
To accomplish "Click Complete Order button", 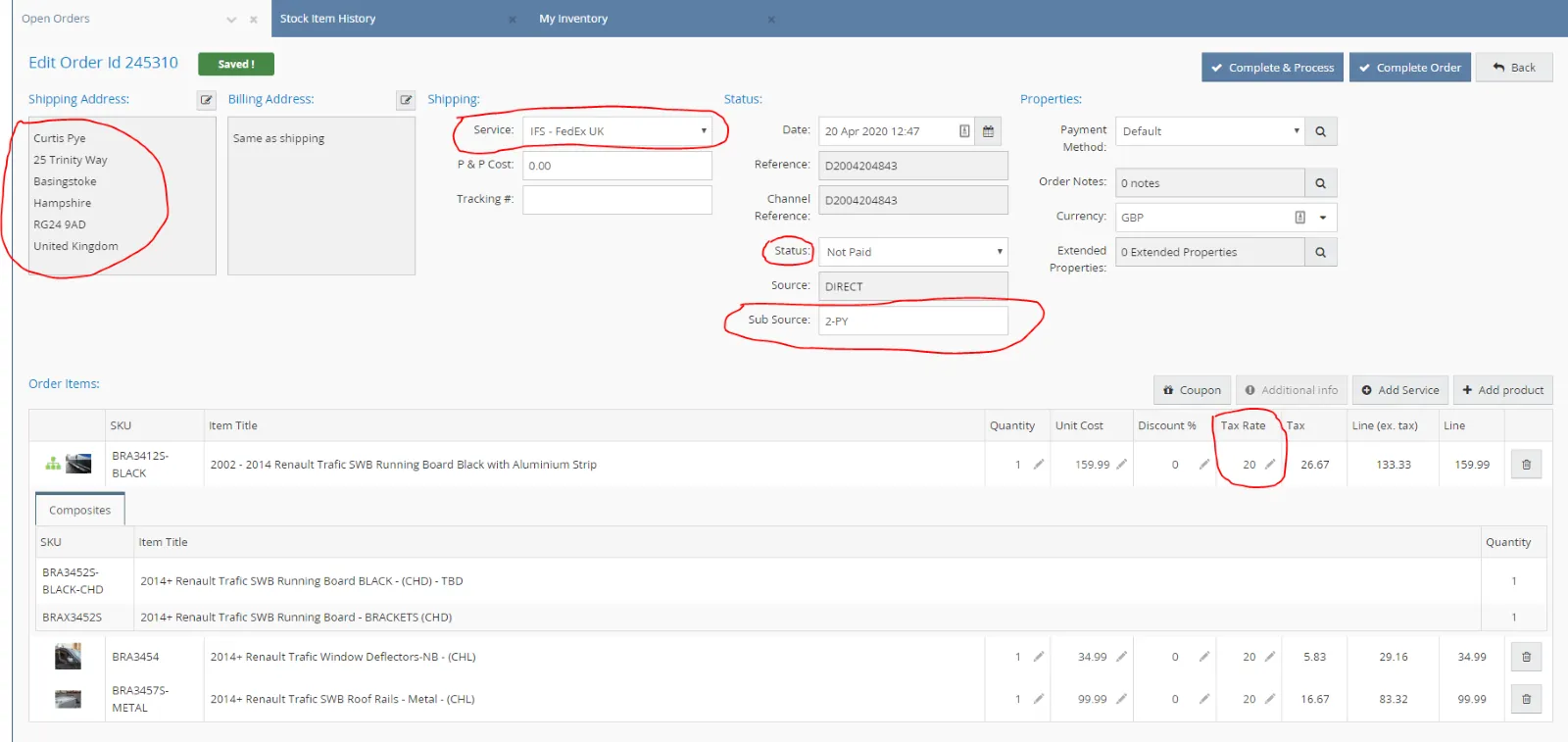I will (1410, 68).
